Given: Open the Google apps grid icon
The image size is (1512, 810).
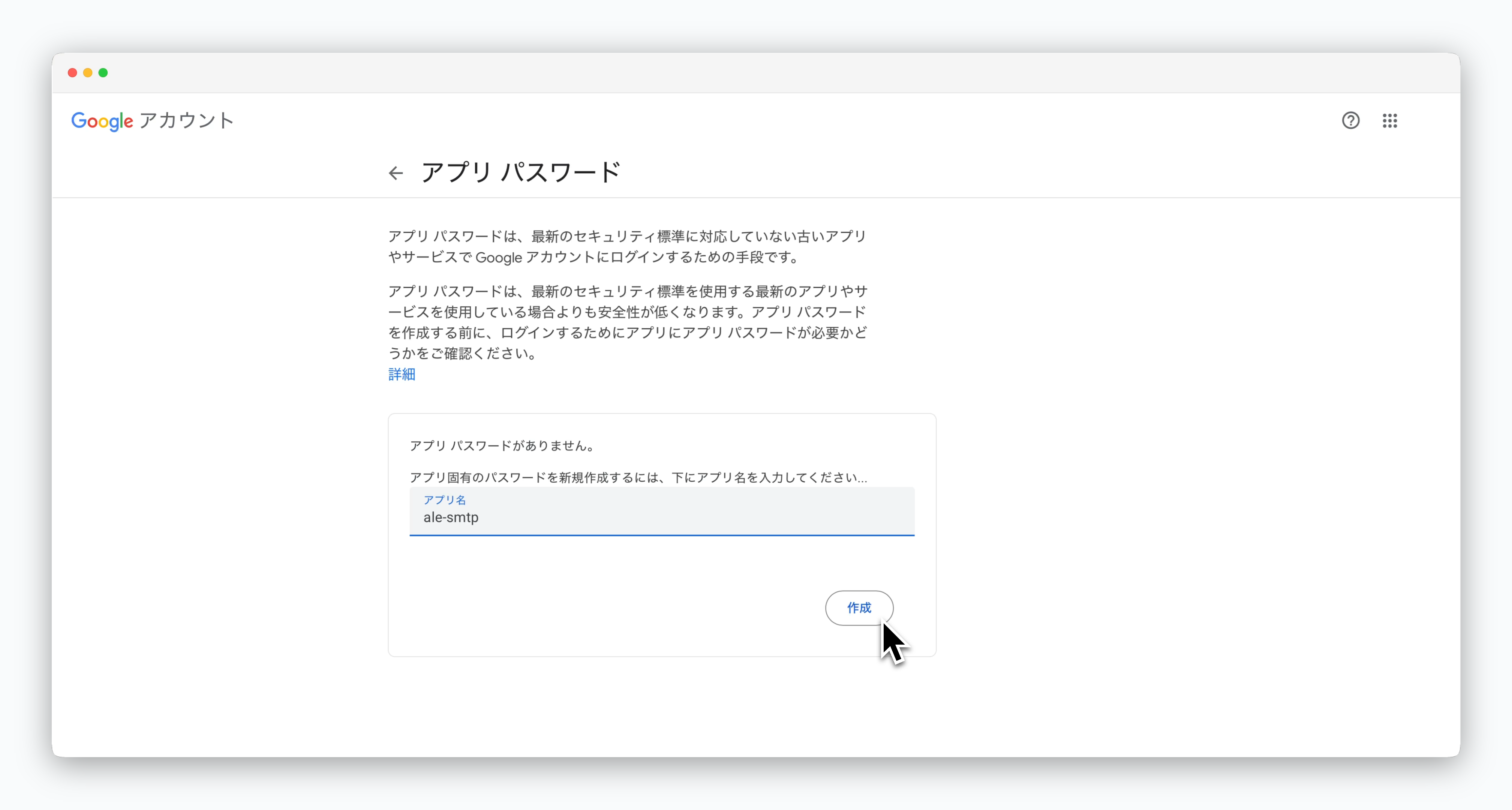Looking at the screenshot, I should pos(1389,120).
